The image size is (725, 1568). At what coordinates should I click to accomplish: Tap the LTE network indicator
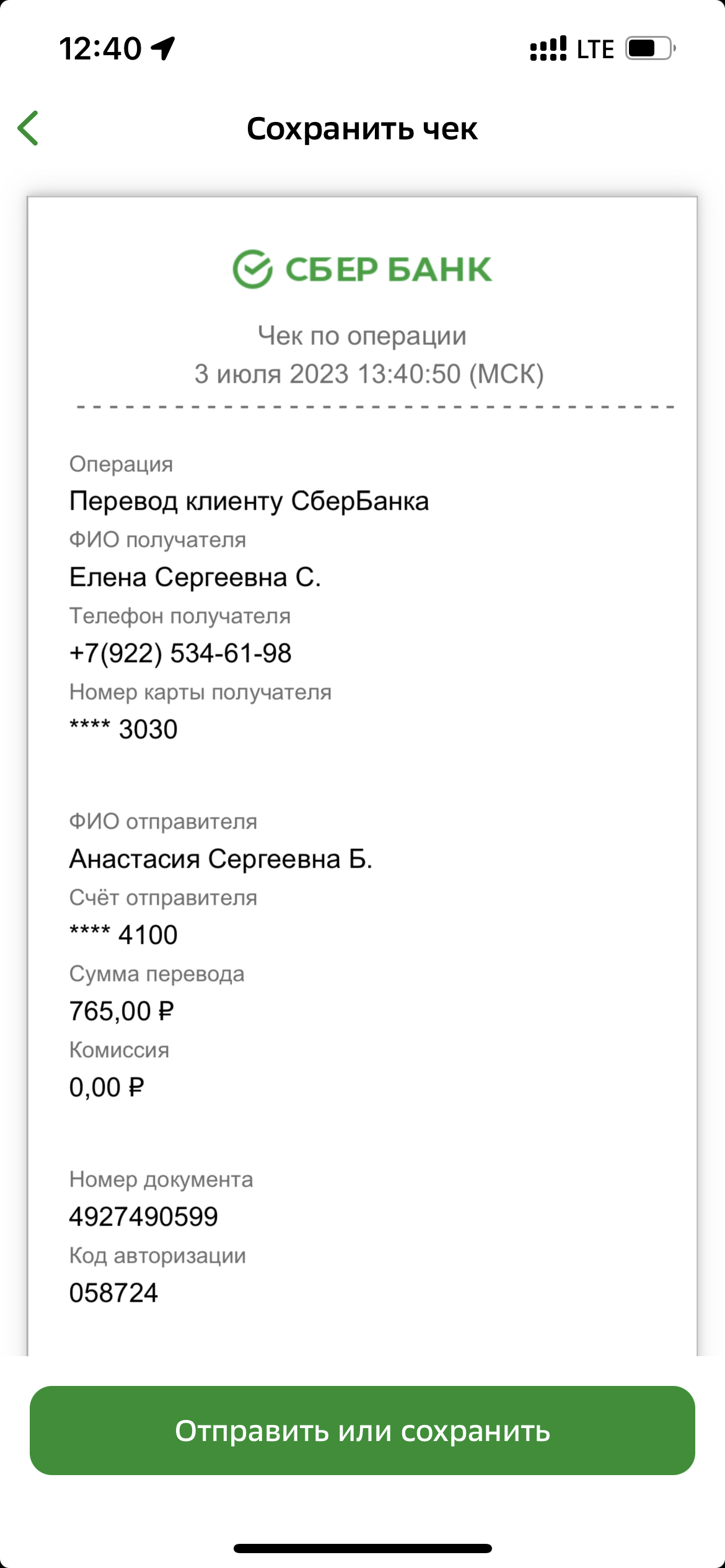click(x=595, y=49)
